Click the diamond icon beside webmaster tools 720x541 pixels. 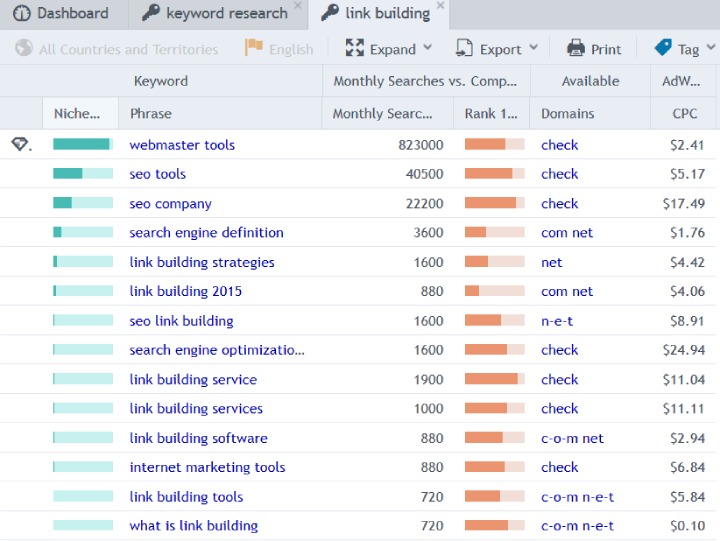coord(20,144)
